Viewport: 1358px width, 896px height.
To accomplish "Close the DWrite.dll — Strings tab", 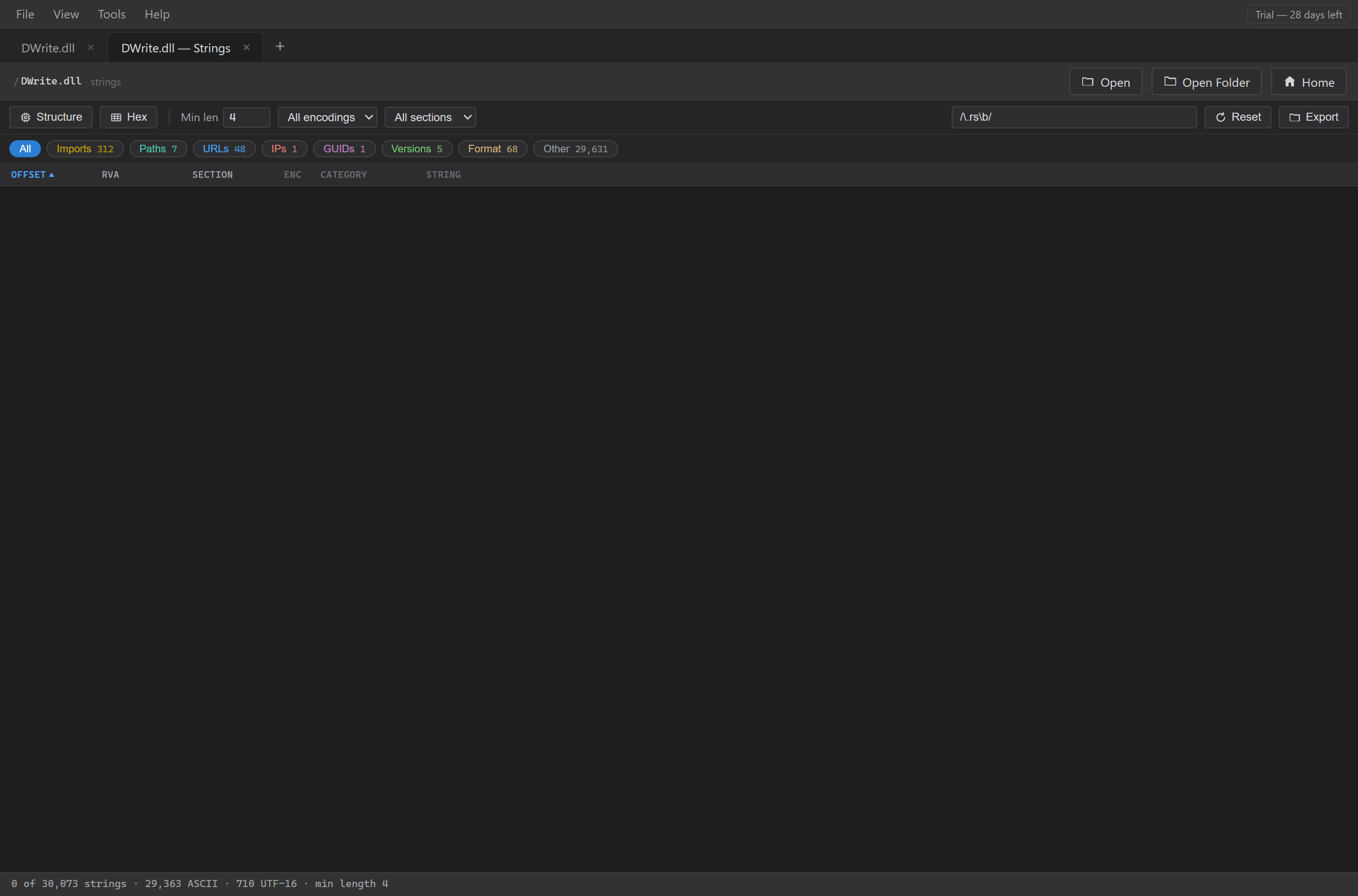I will click(x=246, y=48).
